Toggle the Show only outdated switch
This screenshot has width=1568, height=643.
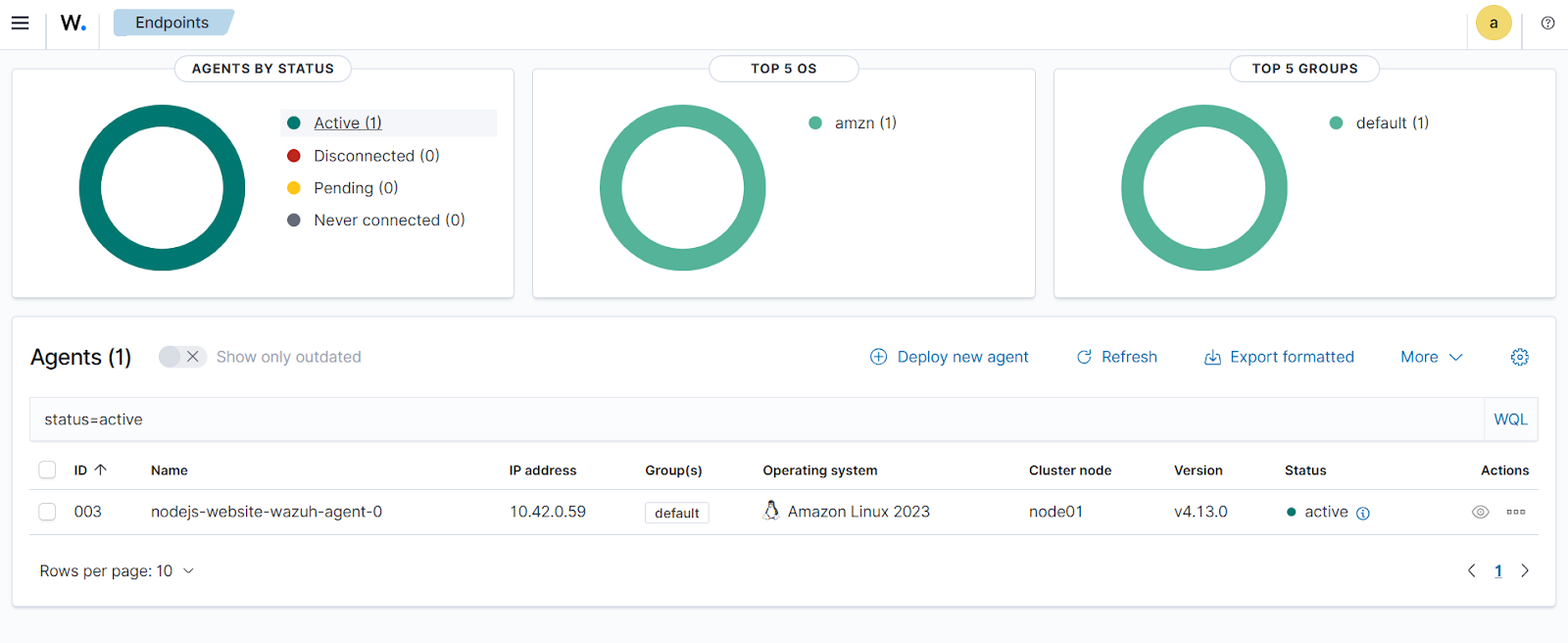point(182,357)
